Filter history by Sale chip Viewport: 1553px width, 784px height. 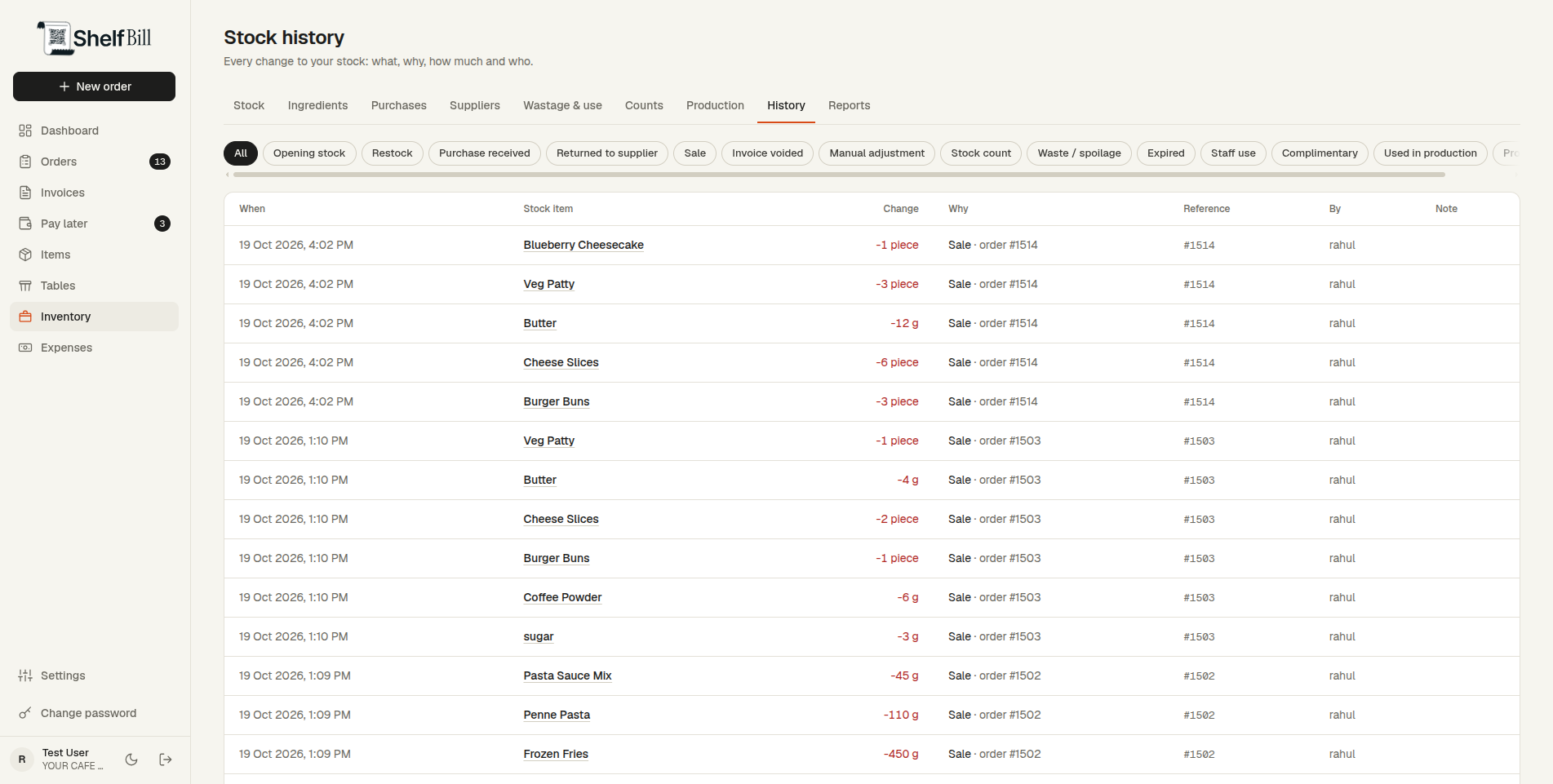[x=695, y=153]
